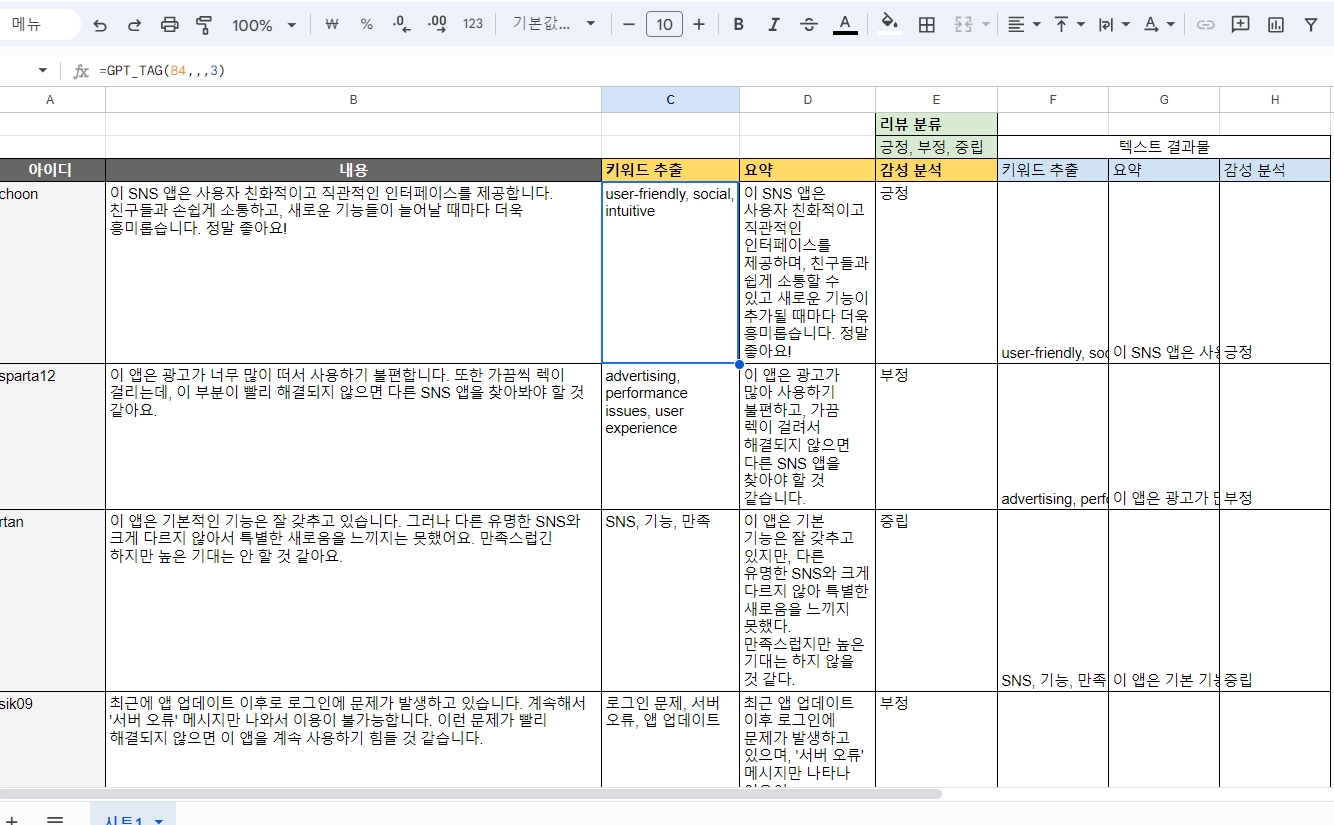
Task: Open vertical align dropdown
Action: click(x=1069, y=25)
